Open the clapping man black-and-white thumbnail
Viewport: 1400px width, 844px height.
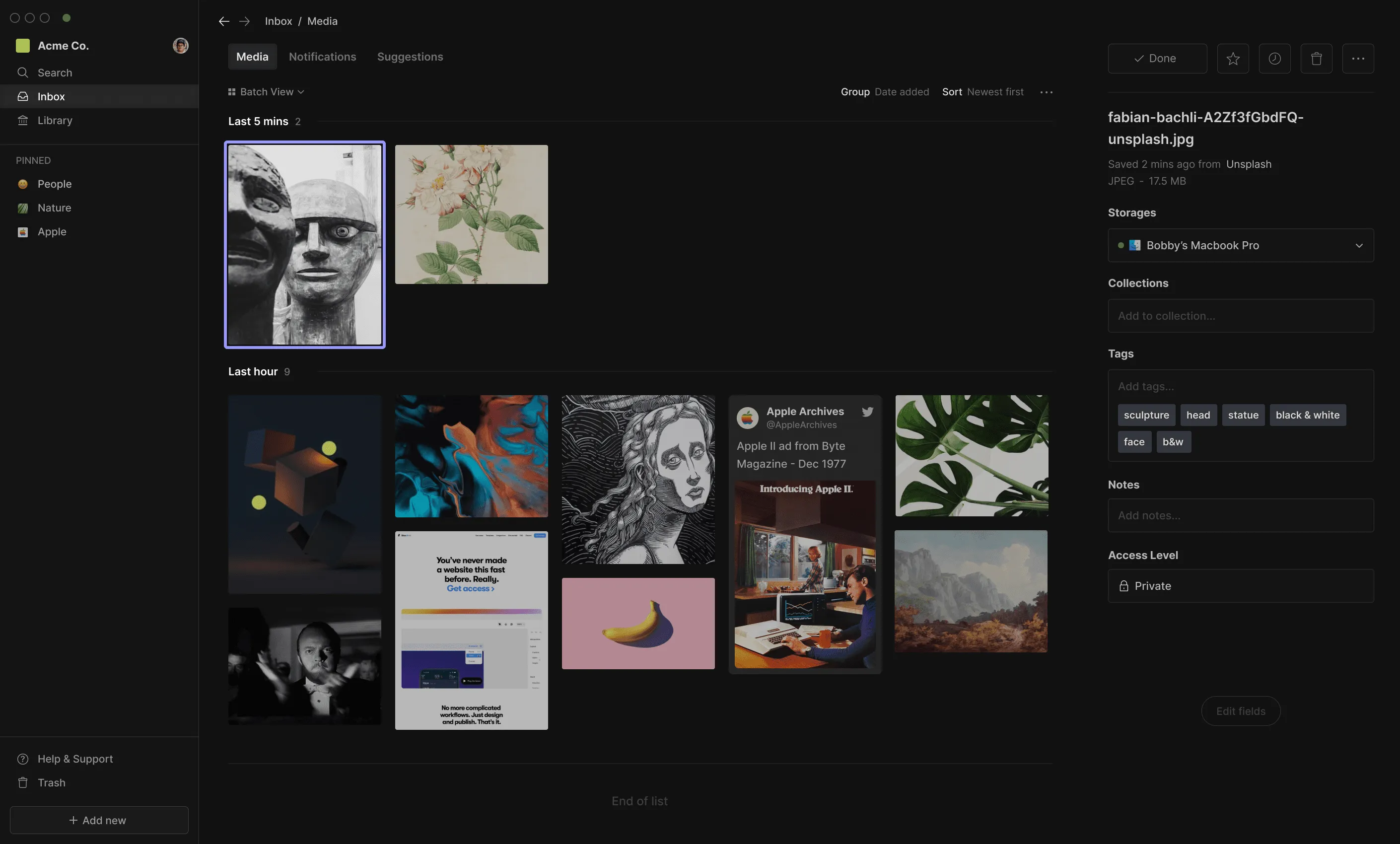(x=304, y=666)
